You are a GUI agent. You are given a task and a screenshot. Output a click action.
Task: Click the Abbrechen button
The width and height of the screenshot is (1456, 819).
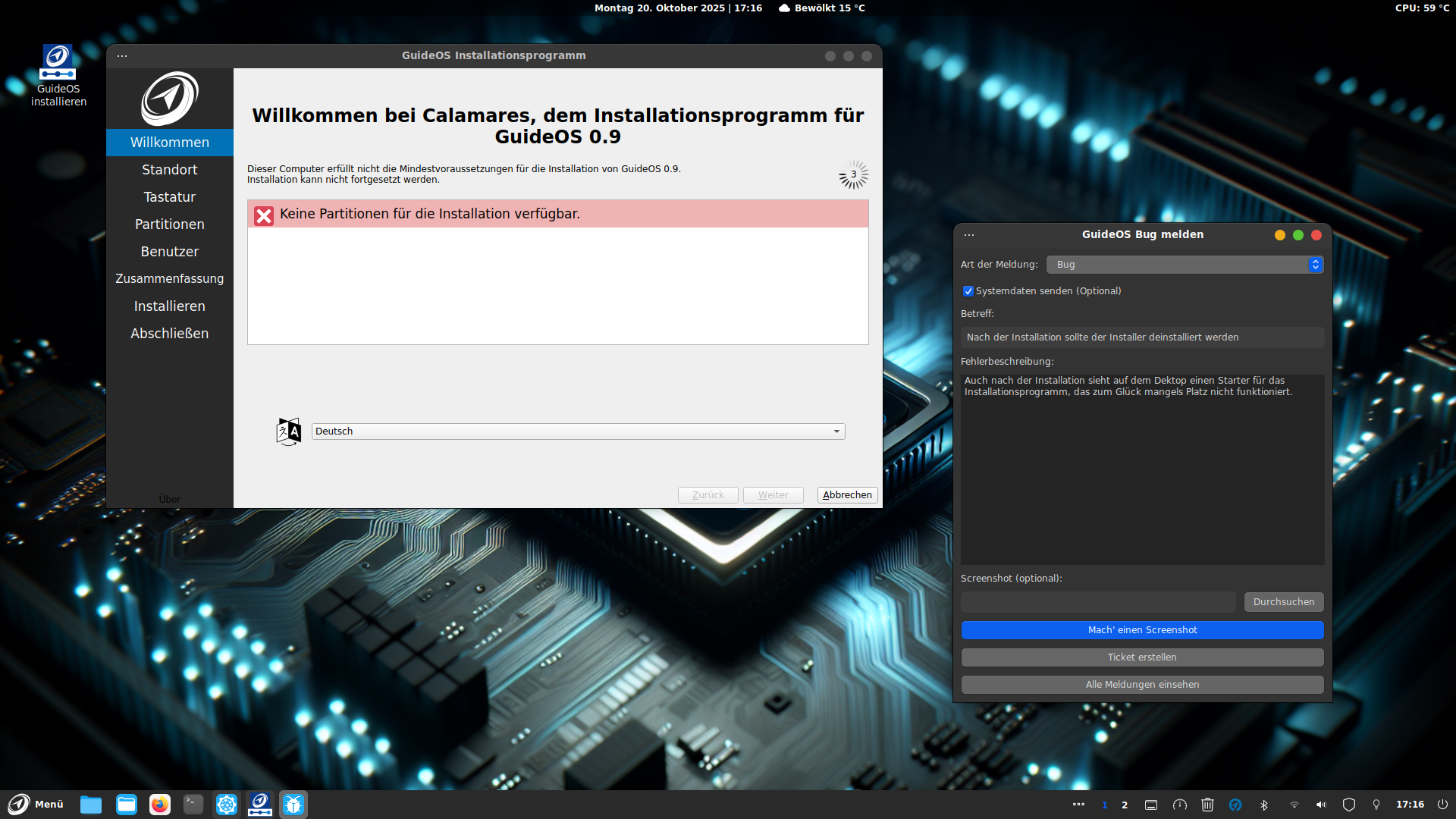tap(847, 495)
